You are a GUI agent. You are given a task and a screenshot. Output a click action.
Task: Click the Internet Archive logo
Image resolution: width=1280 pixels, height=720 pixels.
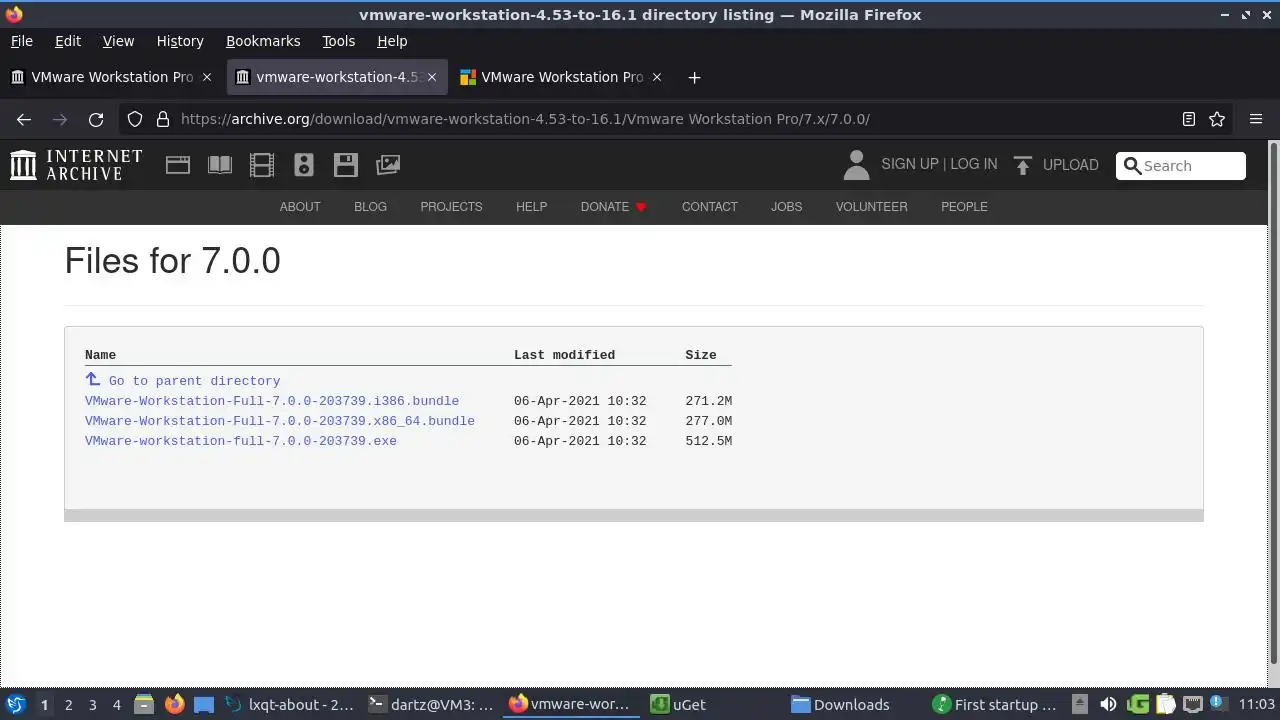76,165
